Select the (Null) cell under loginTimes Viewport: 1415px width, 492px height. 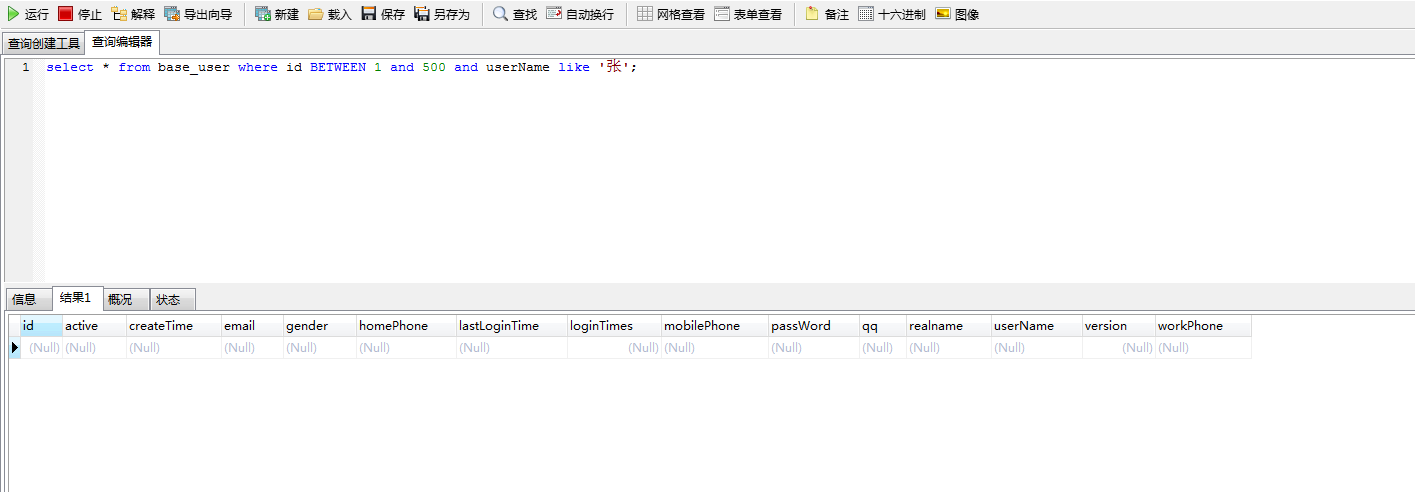[x=614, y=348]
